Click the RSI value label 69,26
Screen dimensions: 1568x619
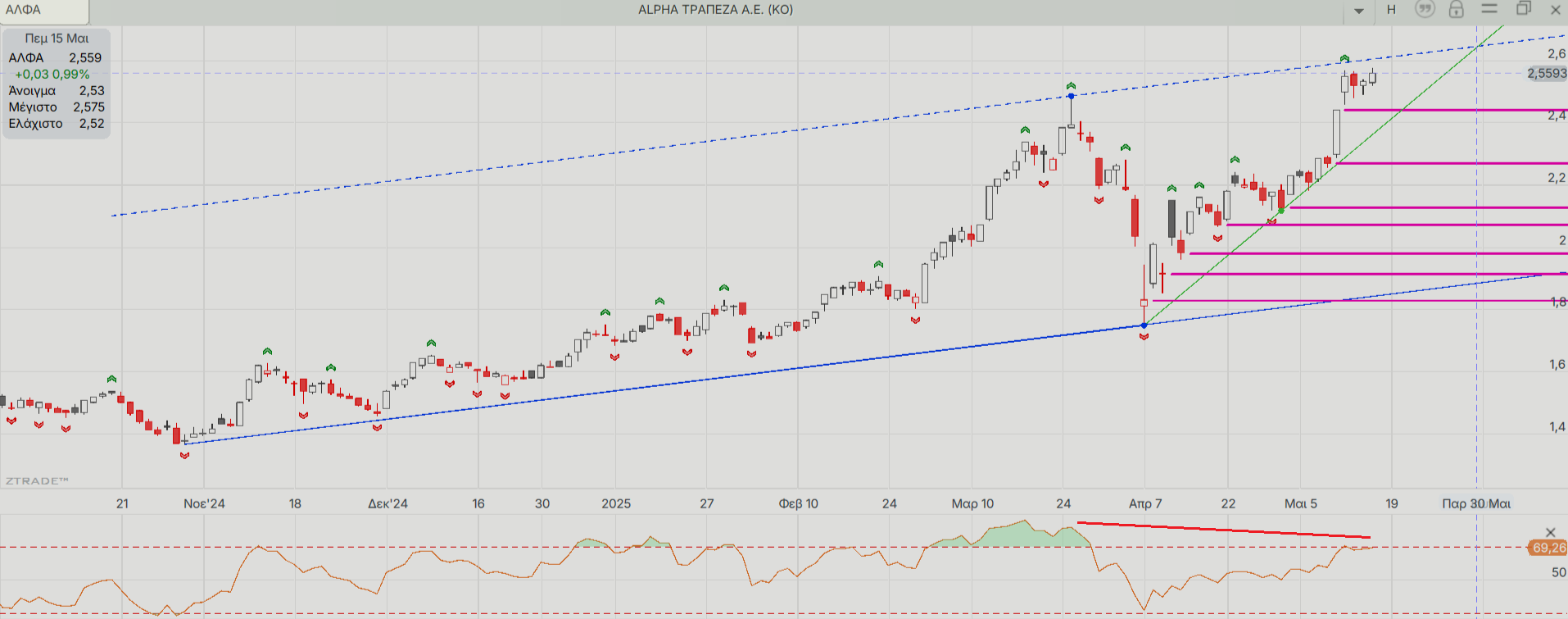(x=1548, y=548)
